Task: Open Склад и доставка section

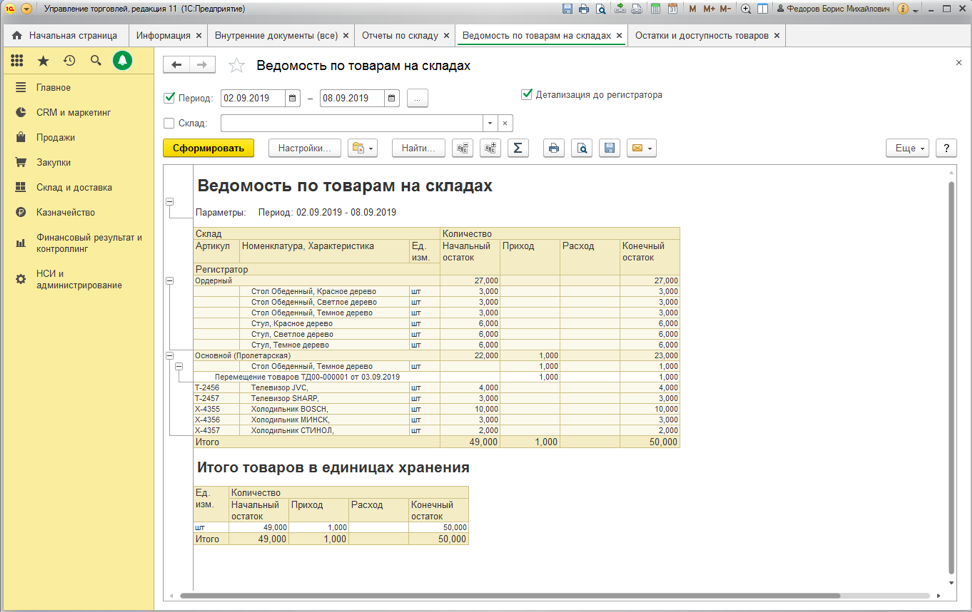Action: click(x=74, y=187)
